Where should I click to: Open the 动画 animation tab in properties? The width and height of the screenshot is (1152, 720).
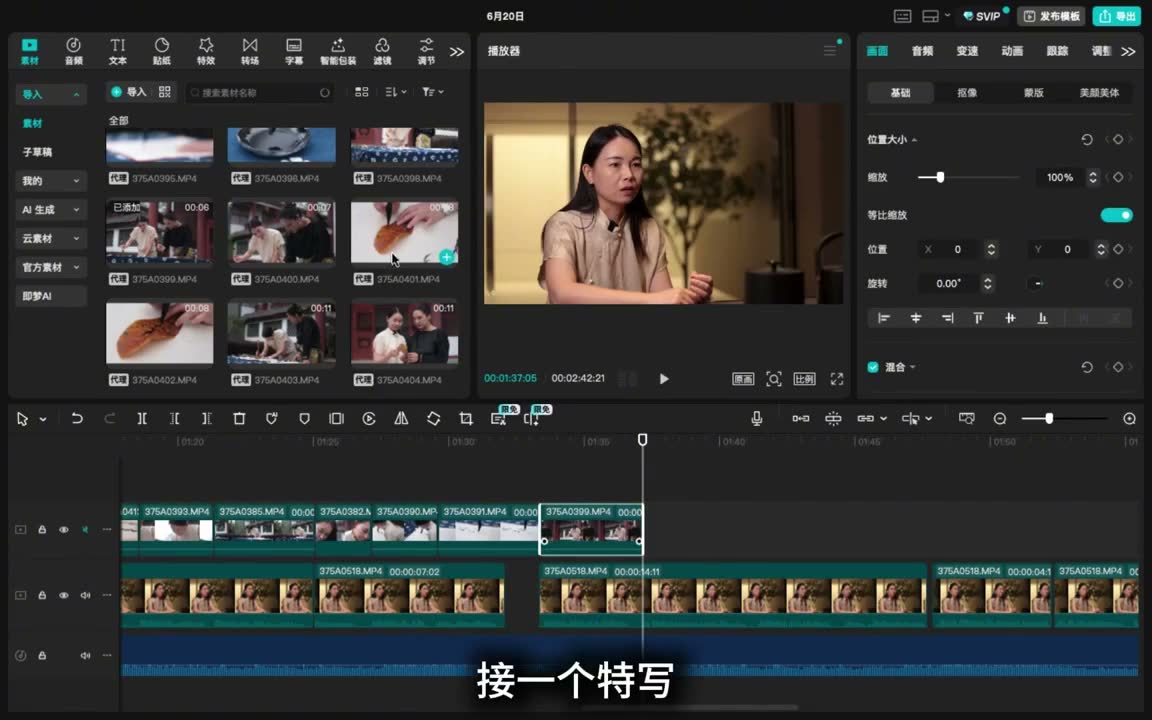1012,51
